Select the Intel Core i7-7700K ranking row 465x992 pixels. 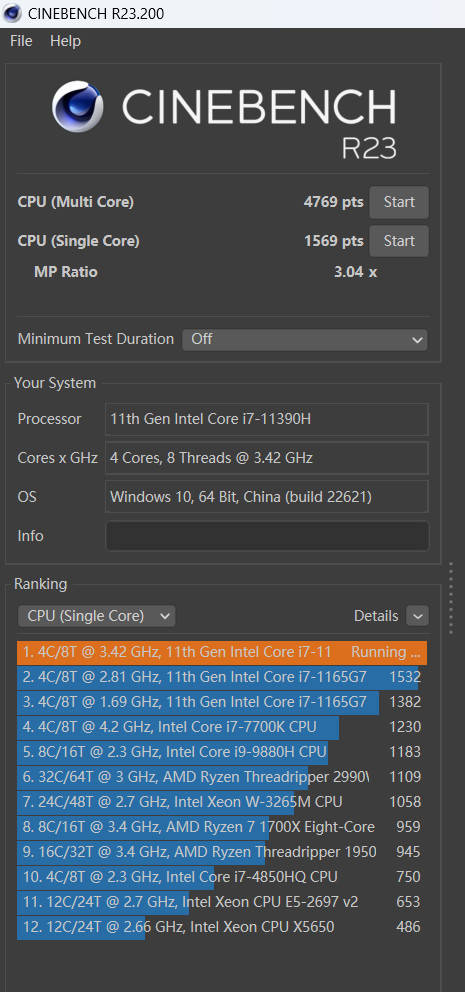[x=222, y=727]
